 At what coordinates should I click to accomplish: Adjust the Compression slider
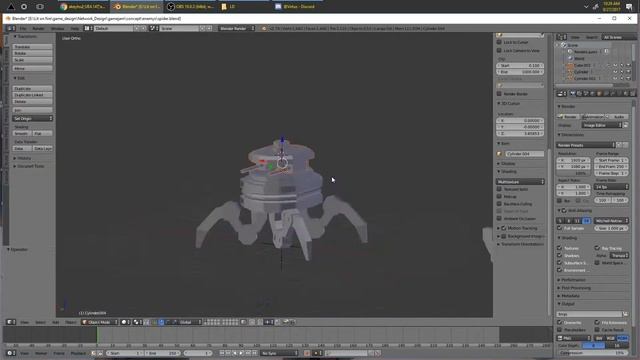tap(593, 353)
